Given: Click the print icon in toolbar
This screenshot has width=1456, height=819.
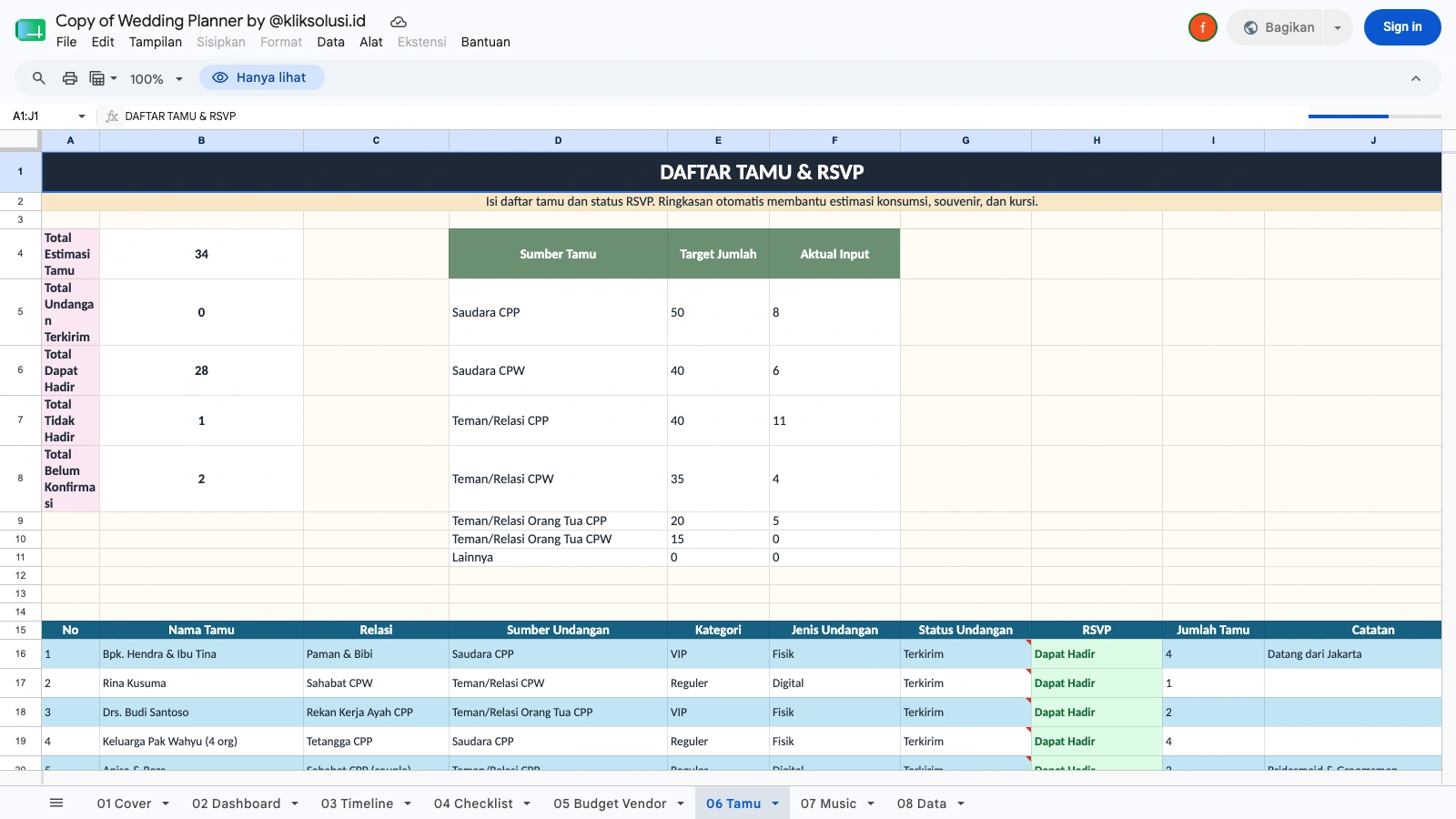Looking at the screenshot, I should pos(70,78).
